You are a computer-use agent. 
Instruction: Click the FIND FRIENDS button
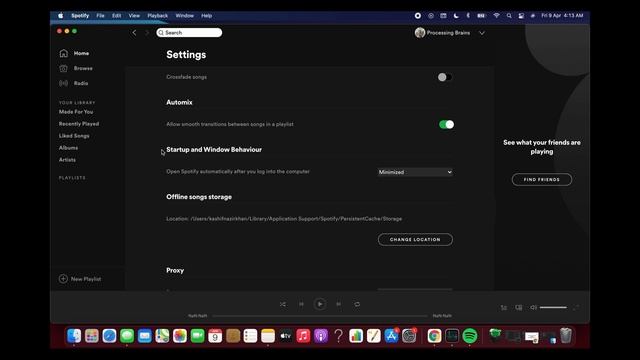coord(542,180)
